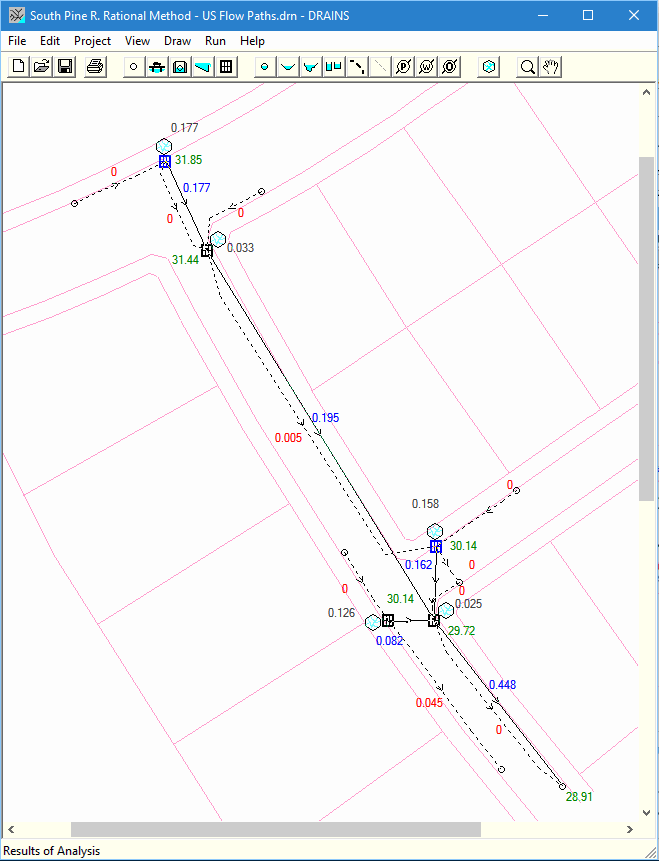Image resolution: width=659 pixels, height=861 pixels.
Task: Click the outlet level label 28.91
Action: click(x=579, y=797)
